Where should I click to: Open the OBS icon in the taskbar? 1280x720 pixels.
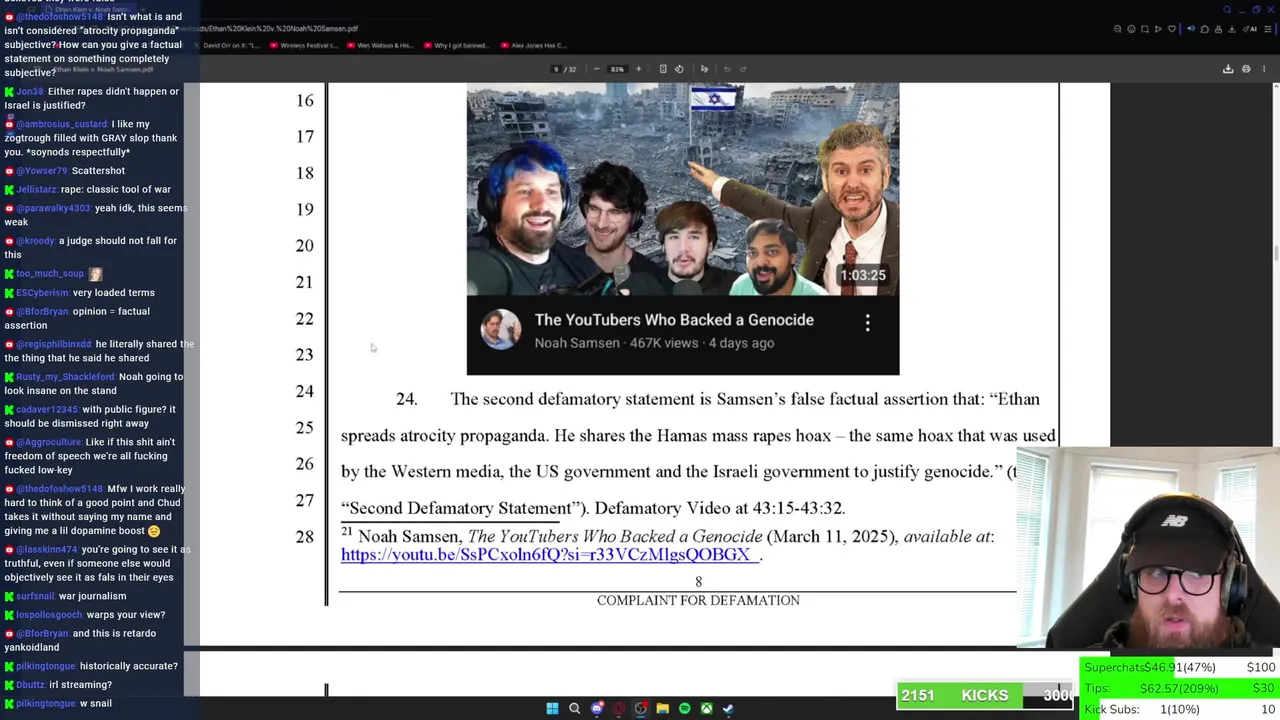[640, 709]
